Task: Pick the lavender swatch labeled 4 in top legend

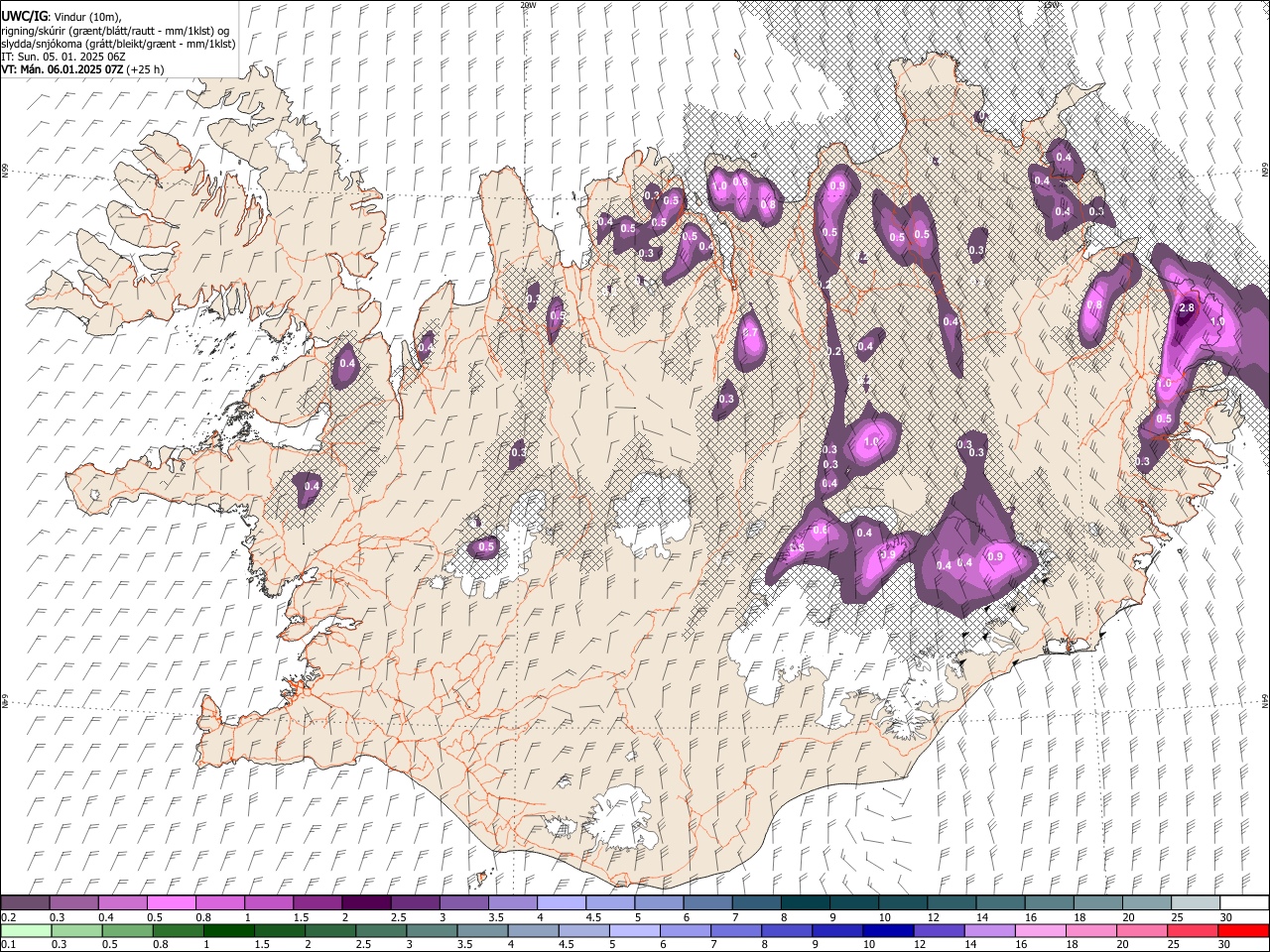Action: point(561,903)
